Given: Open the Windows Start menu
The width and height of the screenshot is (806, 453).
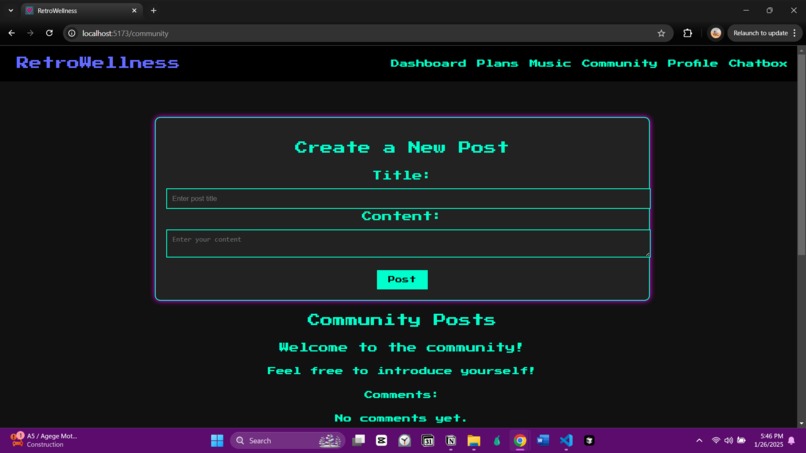Looking at the screenshot, I should (x=217, y=441).
